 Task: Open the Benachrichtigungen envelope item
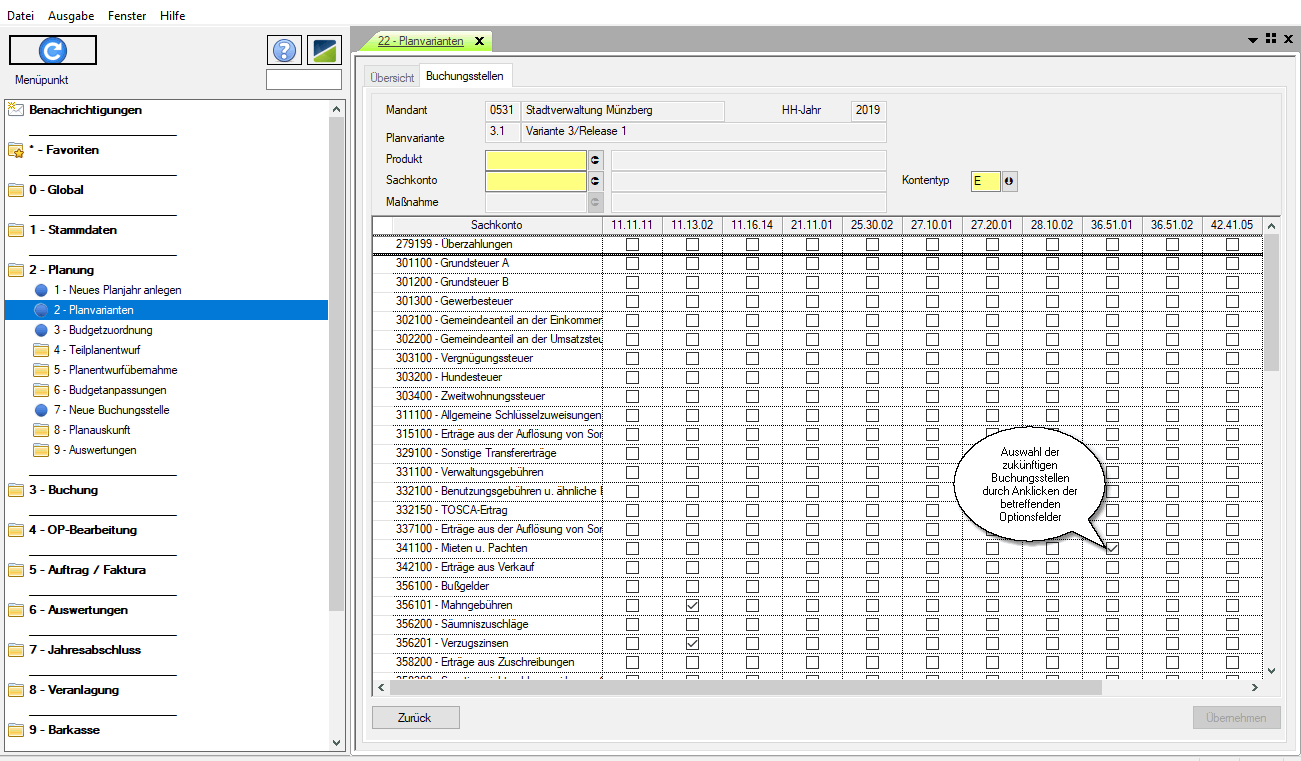point(85,110)
